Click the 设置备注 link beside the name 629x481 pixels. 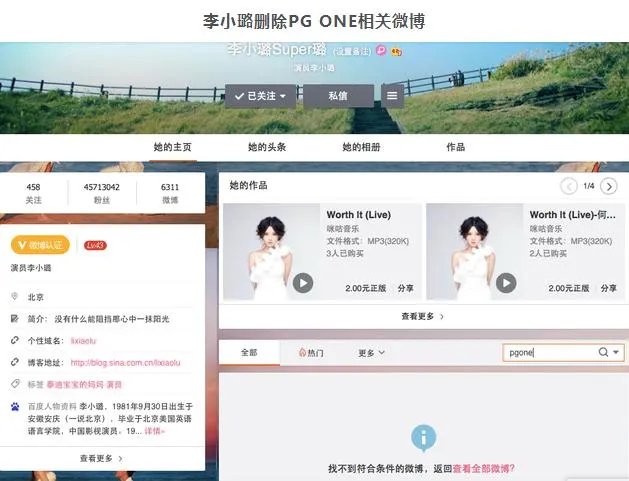pyautogui.click(x=351, y=51)
